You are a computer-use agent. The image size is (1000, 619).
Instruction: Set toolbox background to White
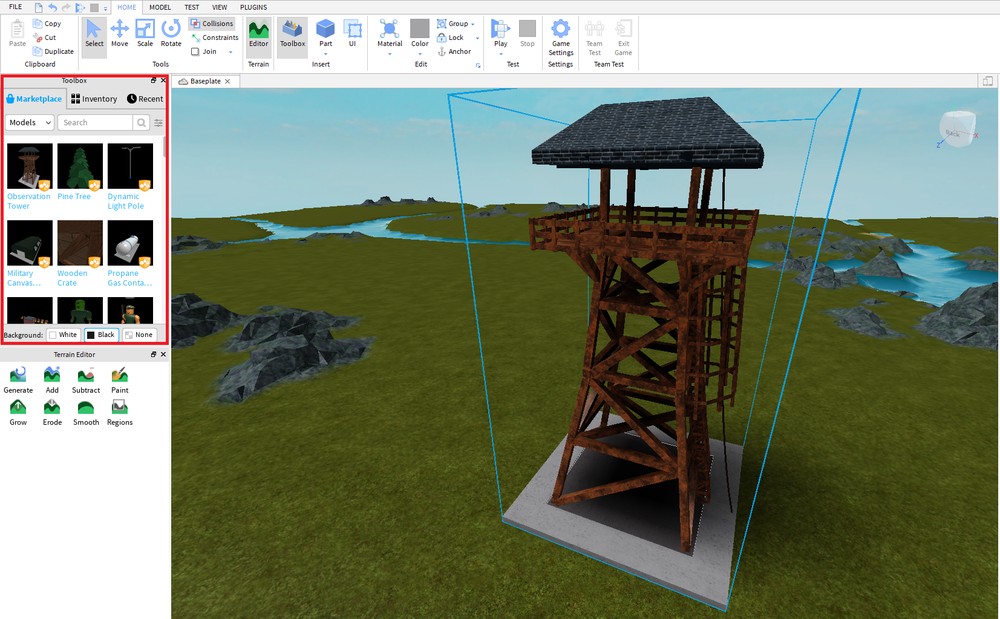click(x=63, y=334)
